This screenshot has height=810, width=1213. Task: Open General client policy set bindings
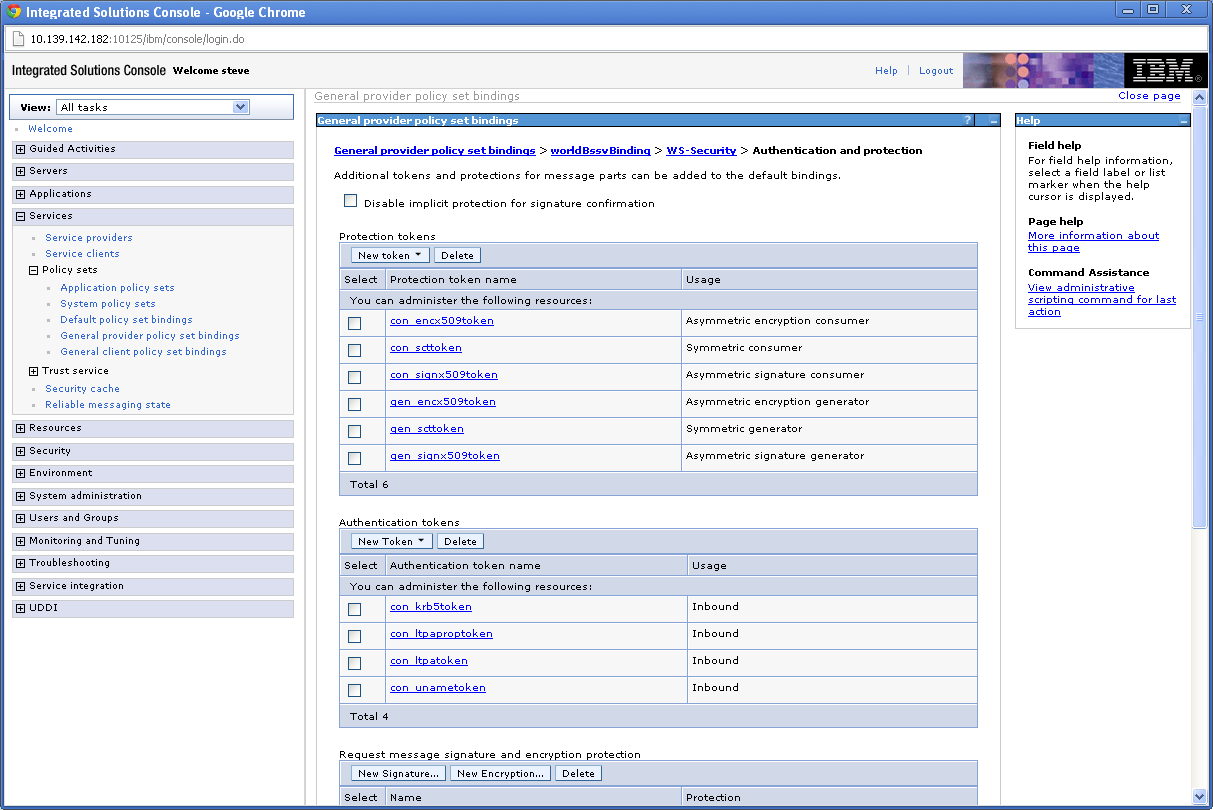coord(143,352)
